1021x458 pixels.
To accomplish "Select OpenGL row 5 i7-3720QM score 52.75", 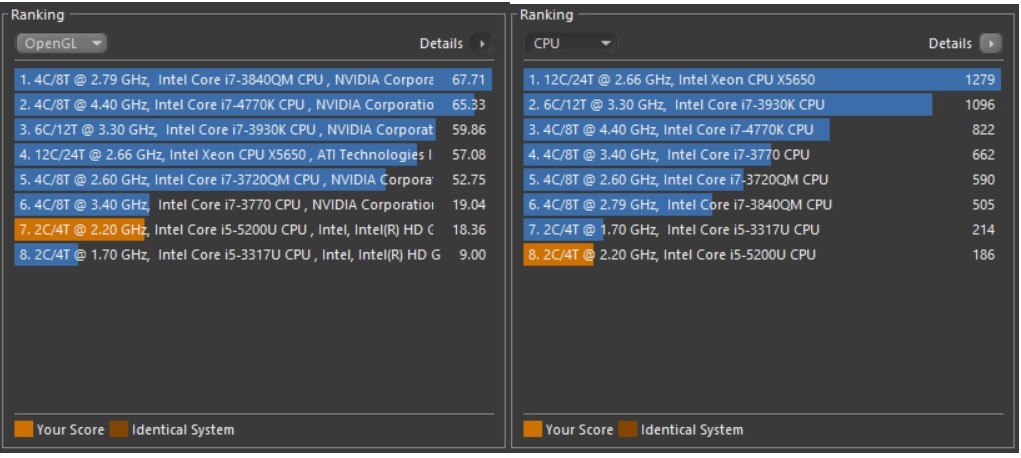I will click(x=253, y=180).
